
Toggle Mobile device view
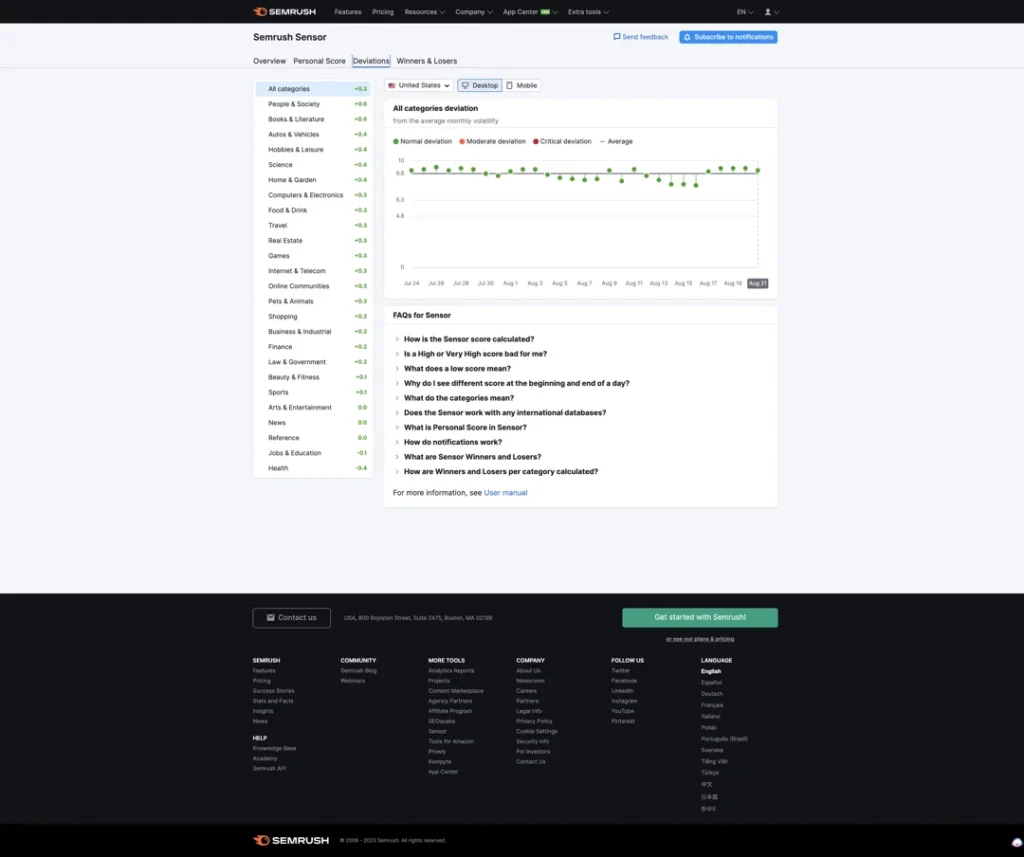[522, 86]
